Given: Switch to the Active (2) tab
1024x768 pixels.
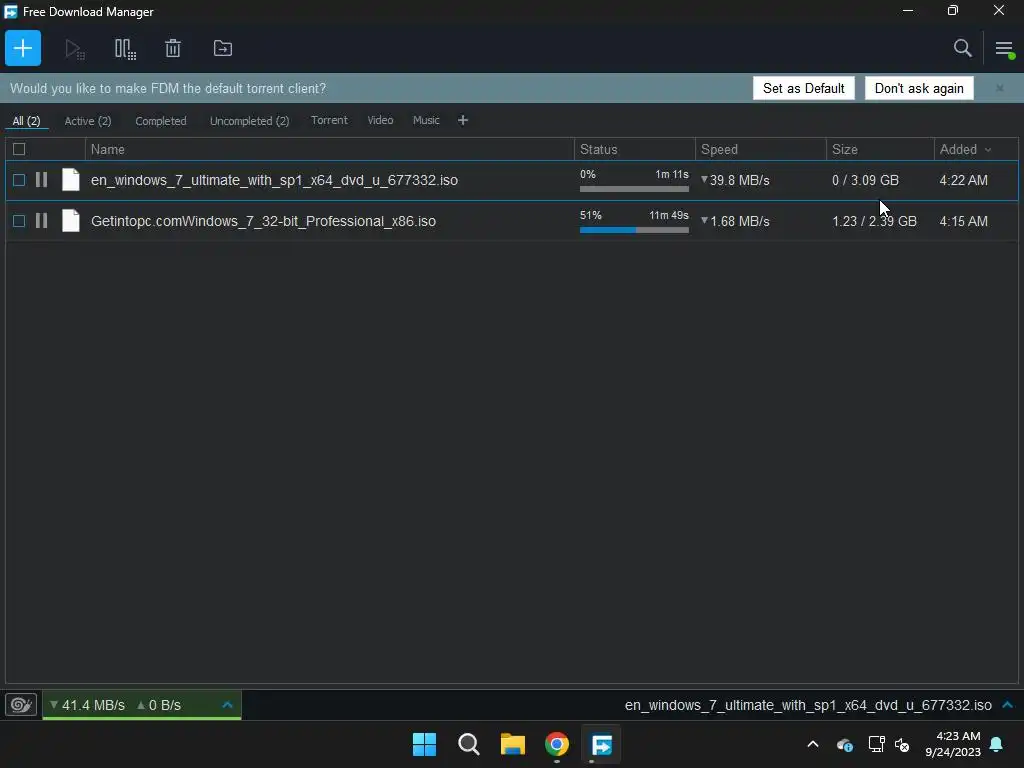Looking at the screenshot, I should (88, 121).
